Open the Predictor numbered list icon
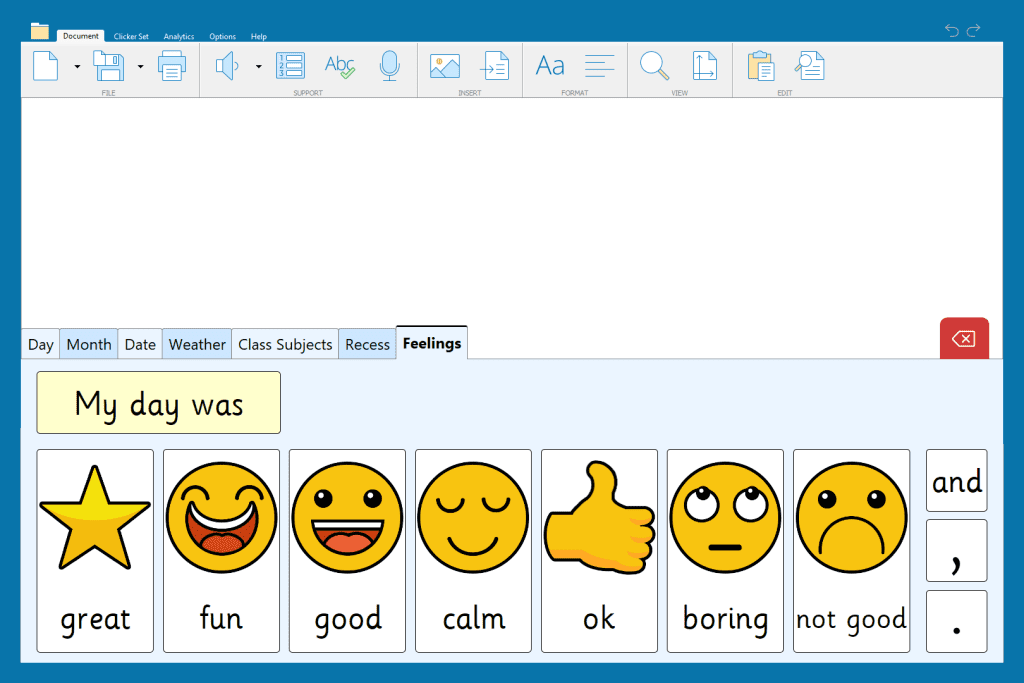The height and width of the screenshot is (683, 1024). (x=290, y=66)
